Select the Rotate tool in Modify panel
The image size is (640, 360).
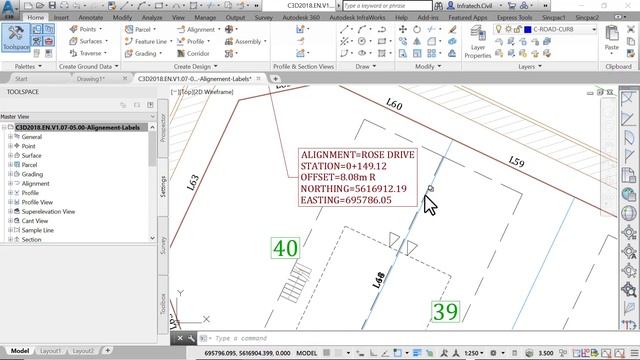417,29
